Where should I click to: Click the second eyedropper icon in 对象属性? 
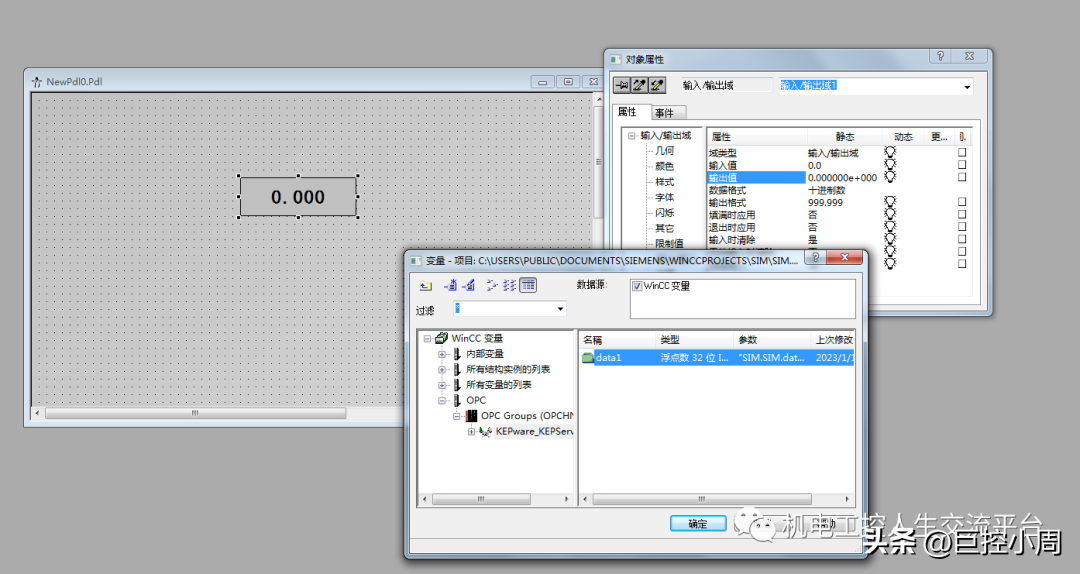point(657,86)
